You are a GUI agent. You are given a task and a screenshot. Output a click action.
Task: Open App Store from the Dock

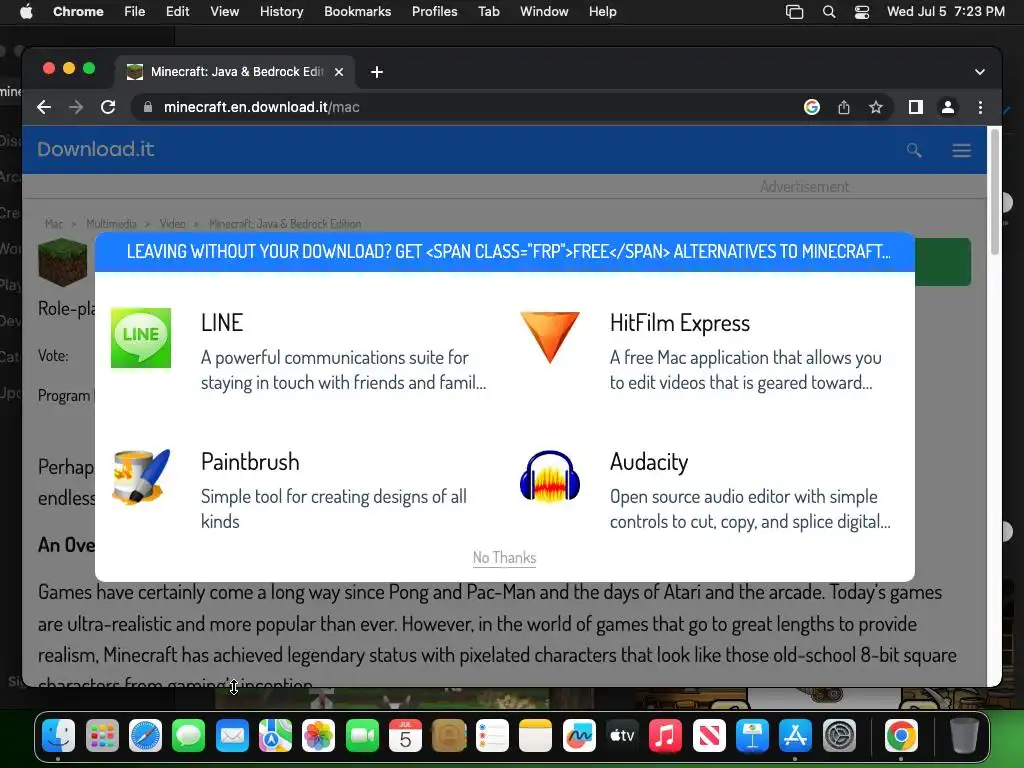(795, 736)
